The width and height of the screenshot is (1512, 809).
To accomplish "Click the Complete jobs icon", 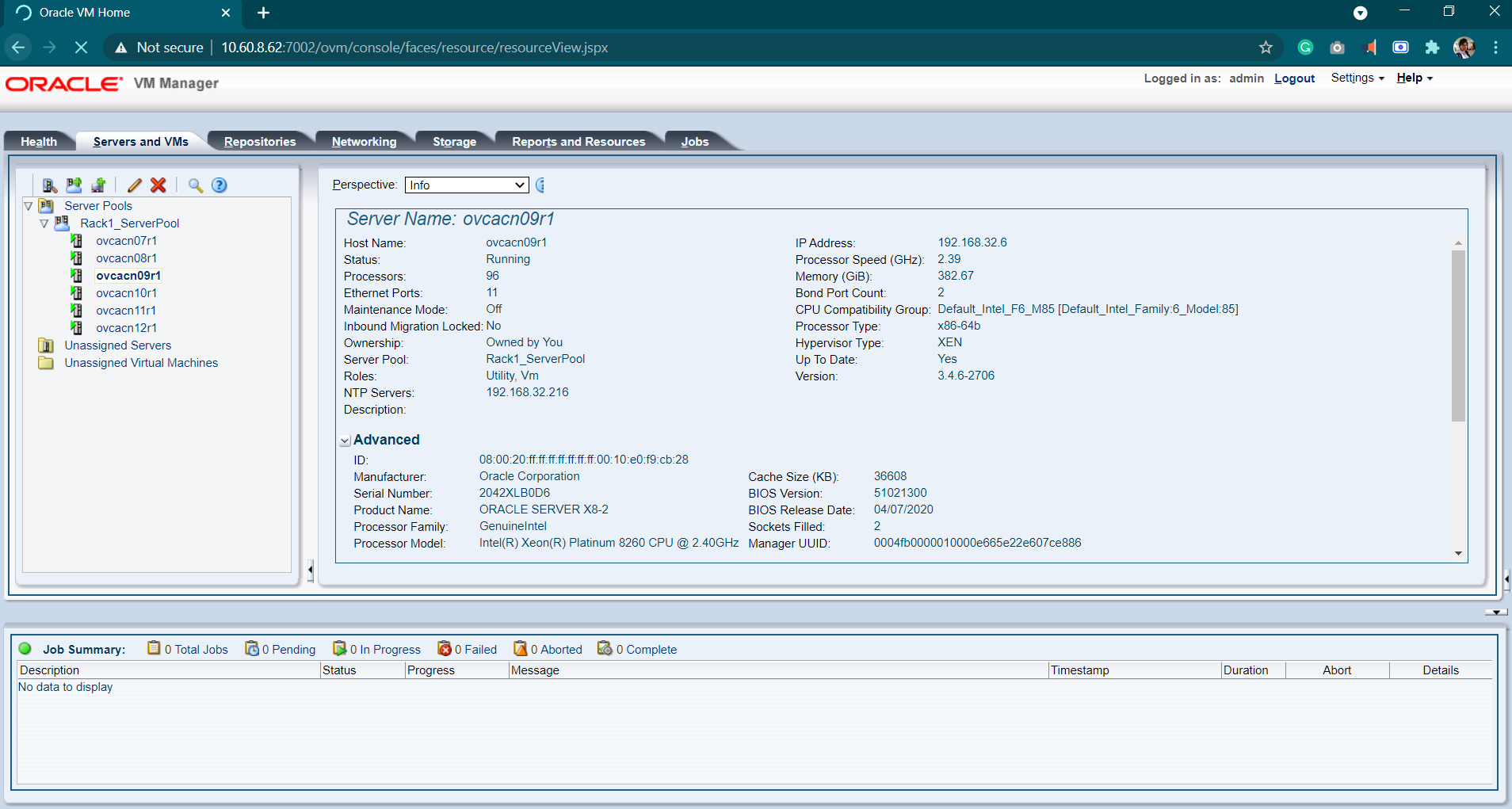I will (605, 648).
